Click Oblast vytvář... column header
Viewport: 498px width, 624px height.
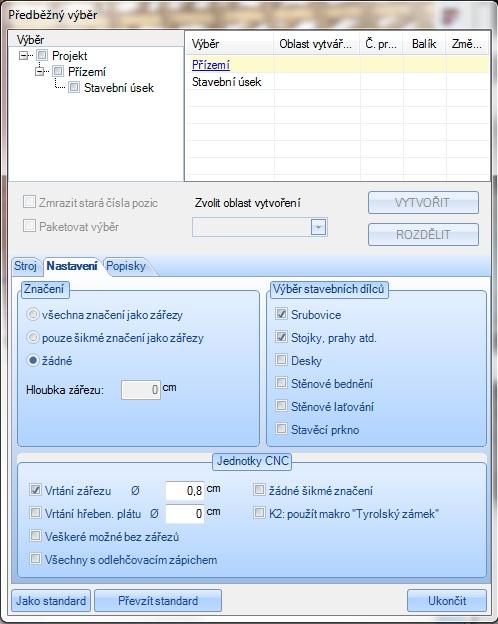tap(317, 44)
